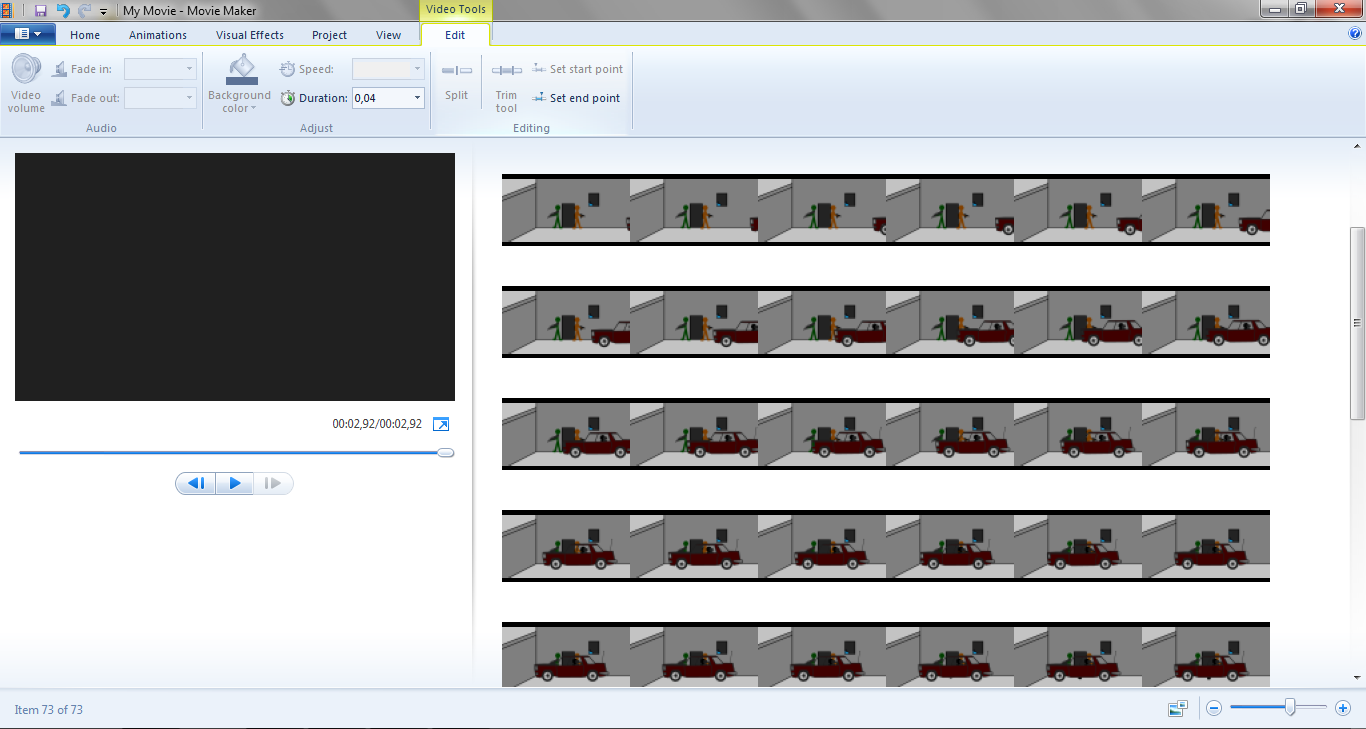The image size is (1366, 729).
Task: Zoom in the time scale with plus button
Action: (x=1343, y=708)
